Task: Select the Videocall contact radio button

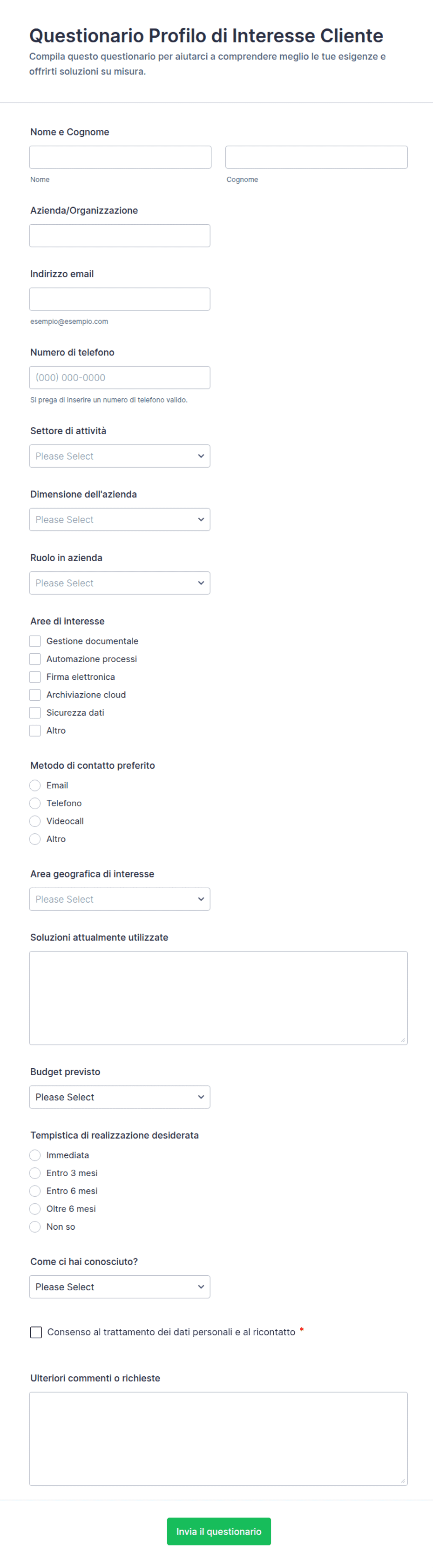Action: pyautogui.click(x=35, y=821)
